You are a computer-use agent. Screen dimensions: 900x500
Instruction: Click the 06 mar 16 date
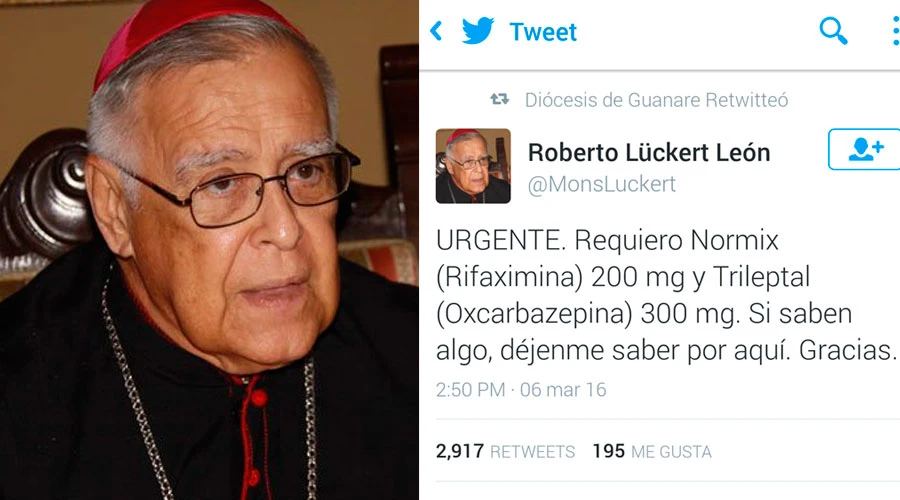(563, 390)
